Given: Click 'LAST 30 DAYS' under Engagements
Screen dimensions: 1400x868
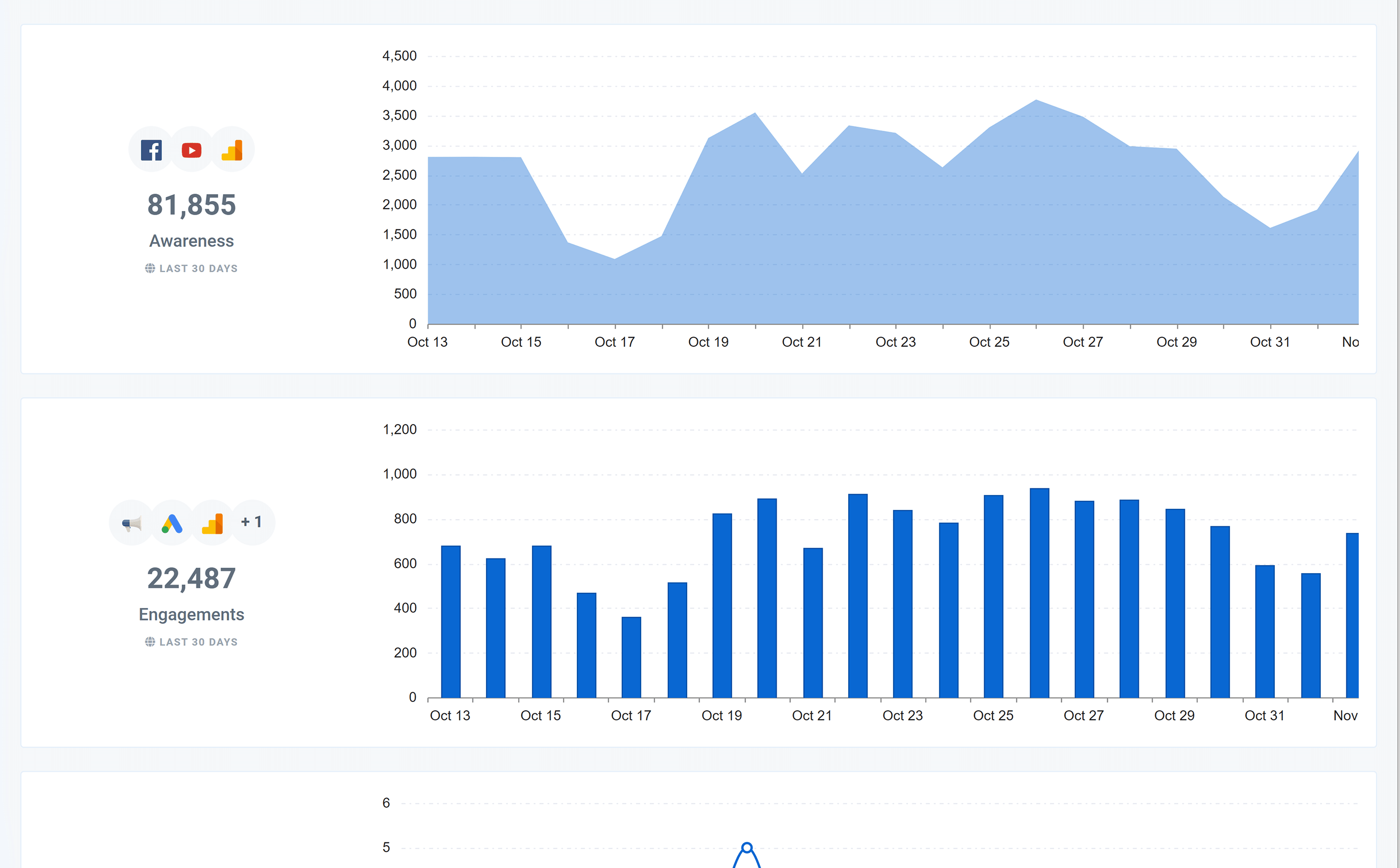Looking at the screenshot, I should [199, 642].
